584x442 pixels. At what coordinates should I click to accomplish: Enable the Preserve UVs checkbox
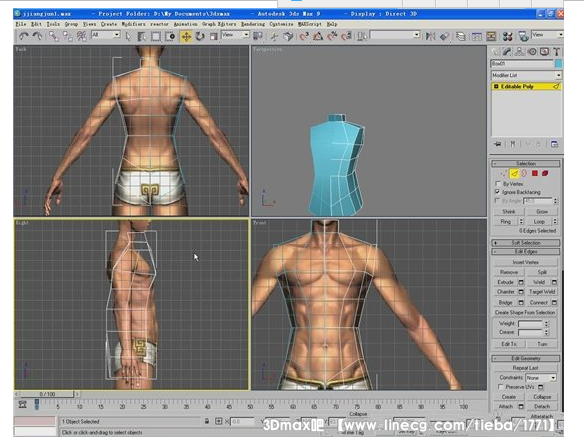[501, 387]
